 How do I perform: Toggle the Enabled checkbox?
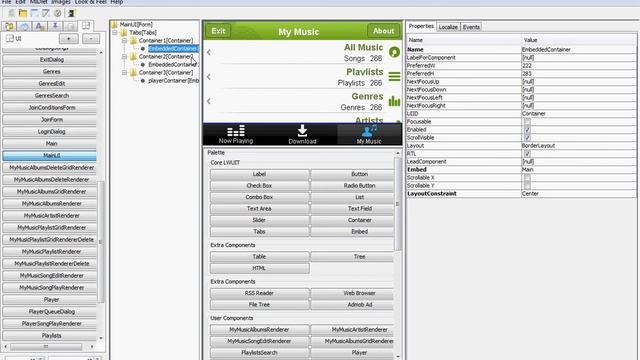[x=527, y=130]
